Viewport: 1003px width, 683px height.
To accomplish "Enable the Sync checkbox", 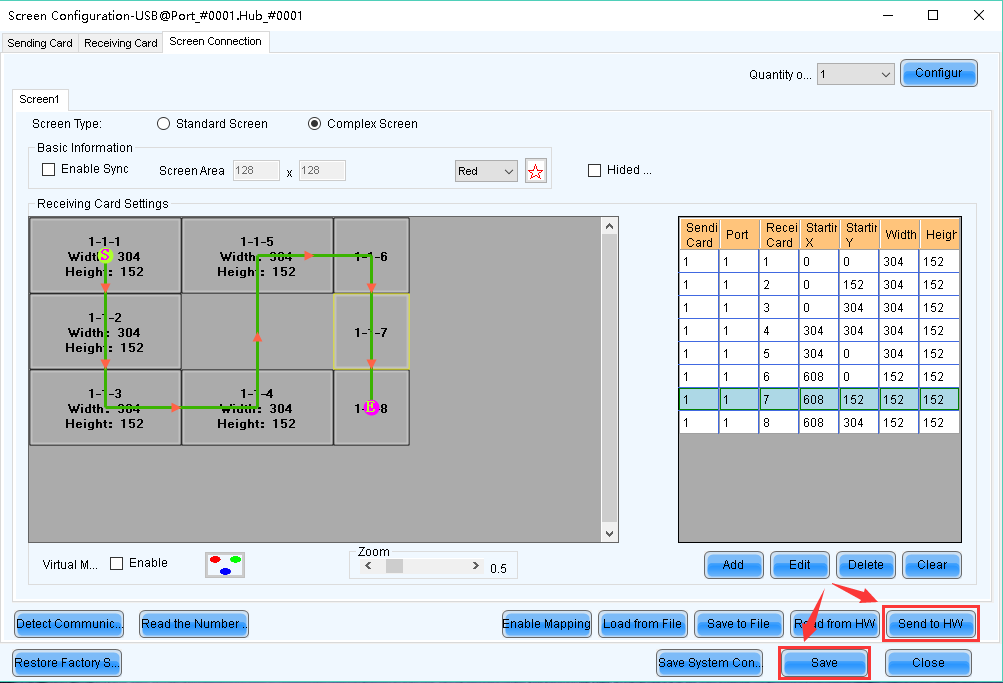I will point(48,170).
